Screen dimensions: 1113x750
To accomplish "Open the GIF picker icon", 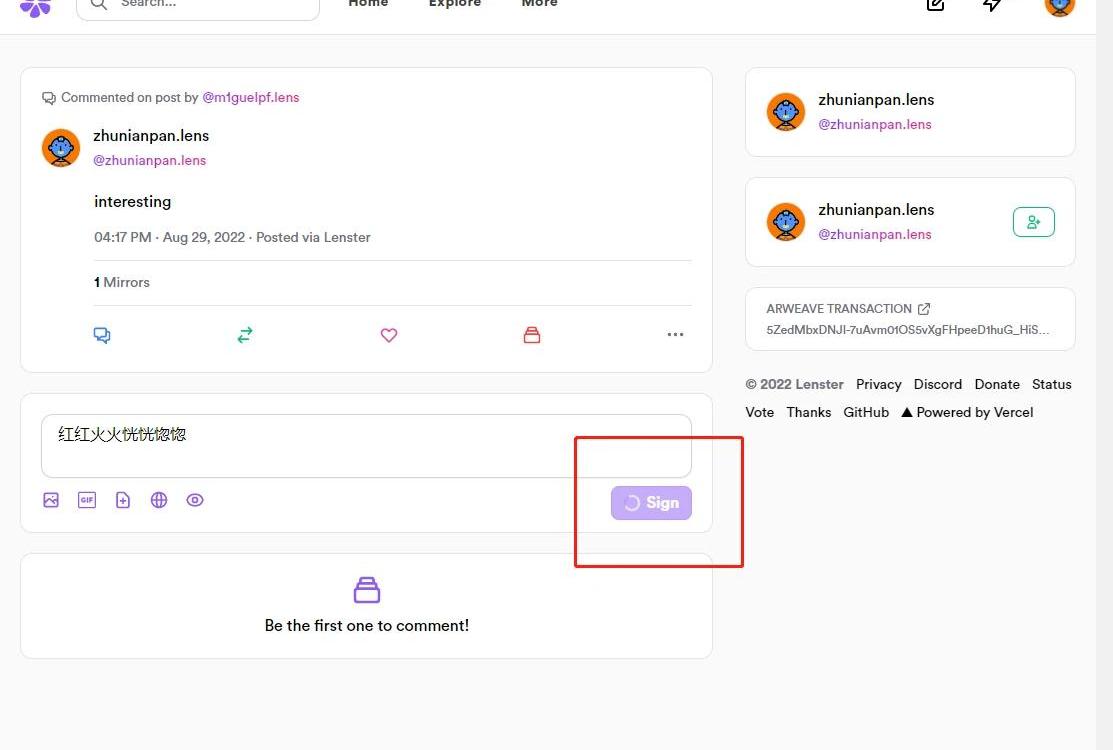I will click(x=87, y=500).
